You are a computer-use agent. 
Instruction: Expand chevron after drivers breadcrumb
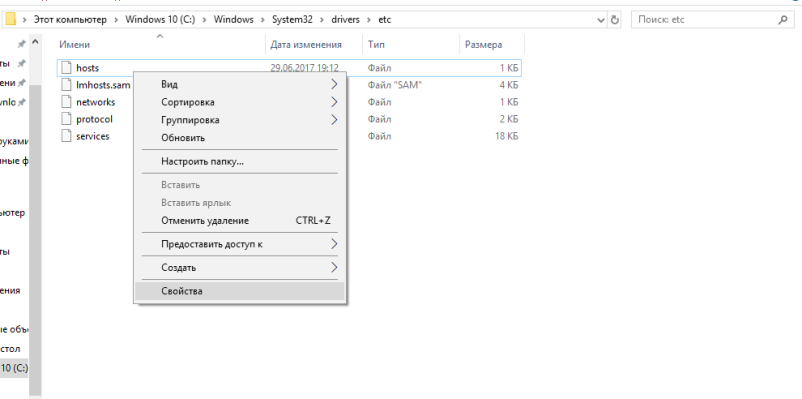[x=369, y=20]
